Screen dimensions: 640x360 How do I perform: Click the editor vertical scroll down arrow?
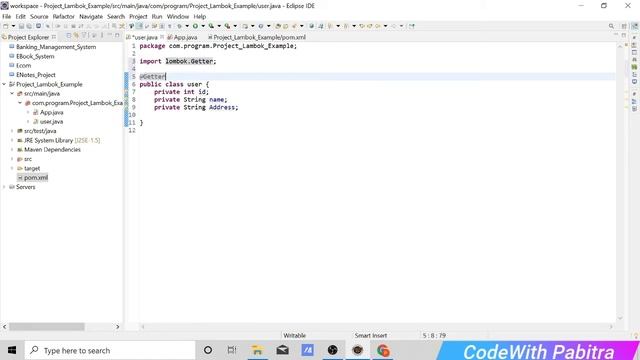point(620,318)
